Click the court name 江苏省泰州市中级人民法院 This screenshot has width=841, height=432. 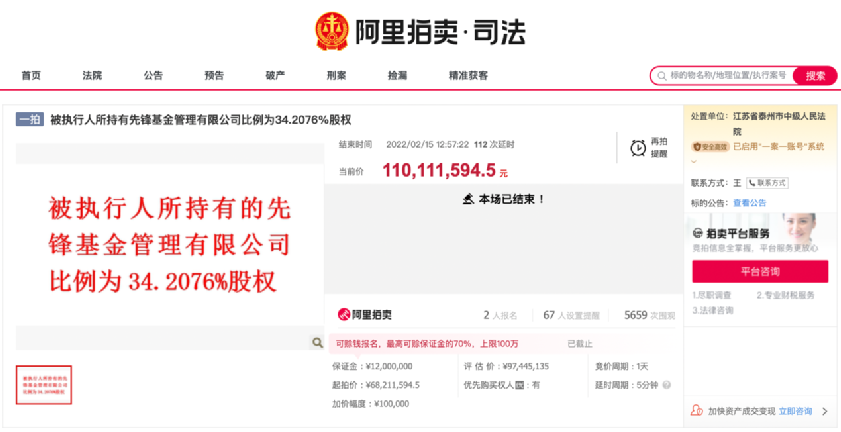point(779,124)
